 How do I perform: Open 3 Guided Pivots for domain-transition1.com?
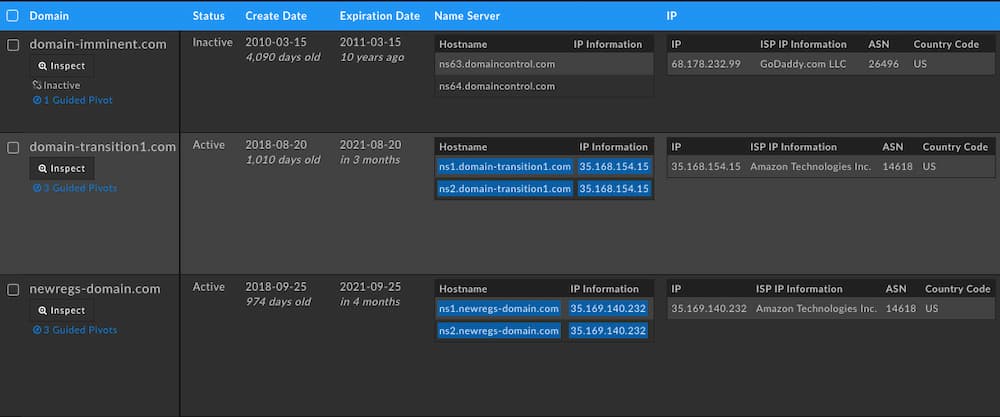click(75, 188)
